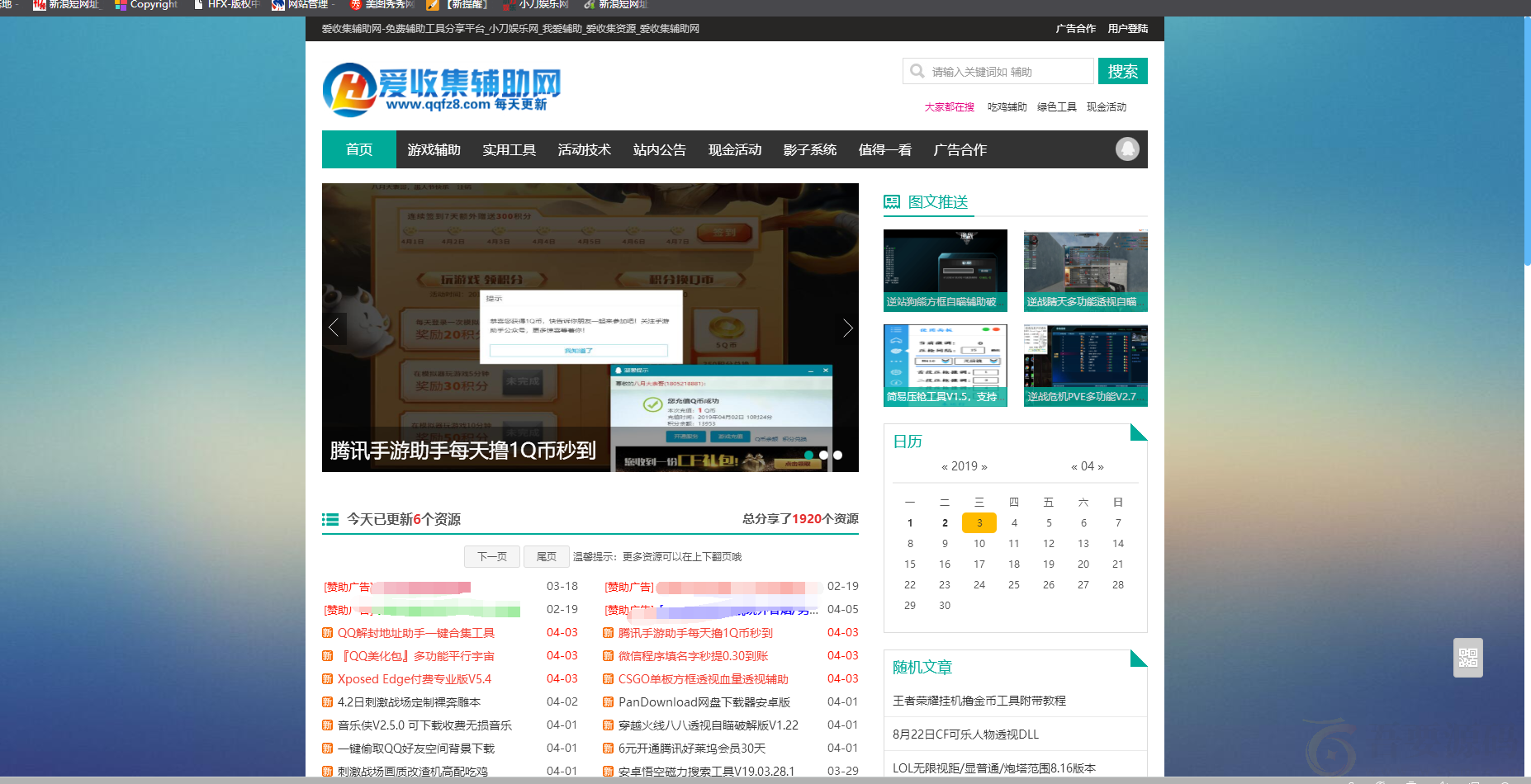This screenshot has height=784, width=1531.
Task: Select calendar day 30
Action: (x=945, y=605)
